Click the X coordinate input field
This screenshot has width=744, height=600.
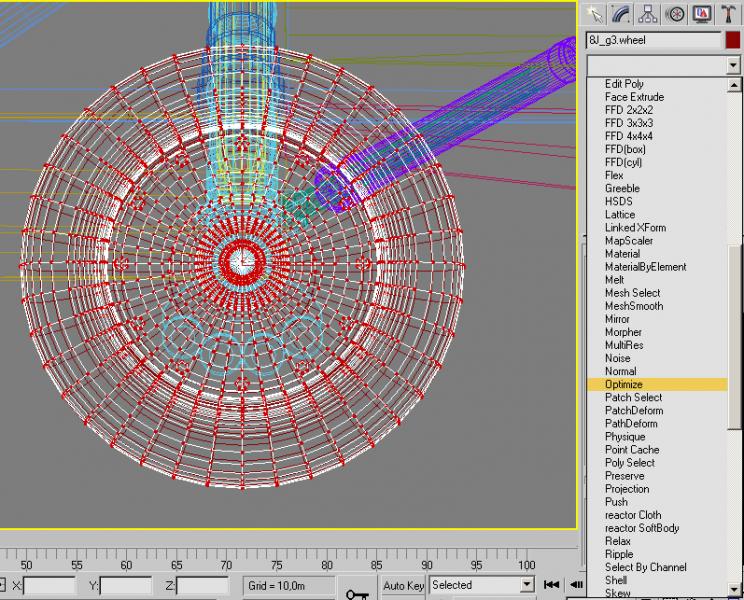point(49,586)
